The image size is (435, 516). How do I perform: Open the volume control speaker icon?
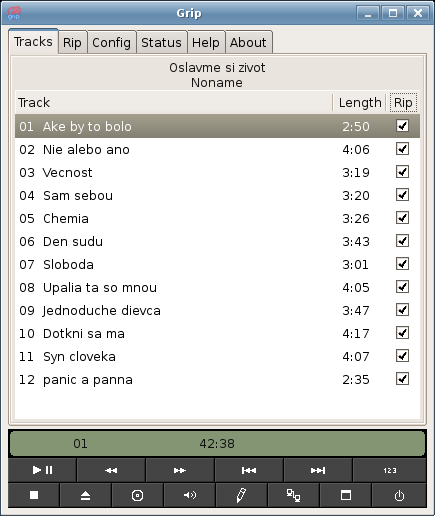(x=190, y=495)
